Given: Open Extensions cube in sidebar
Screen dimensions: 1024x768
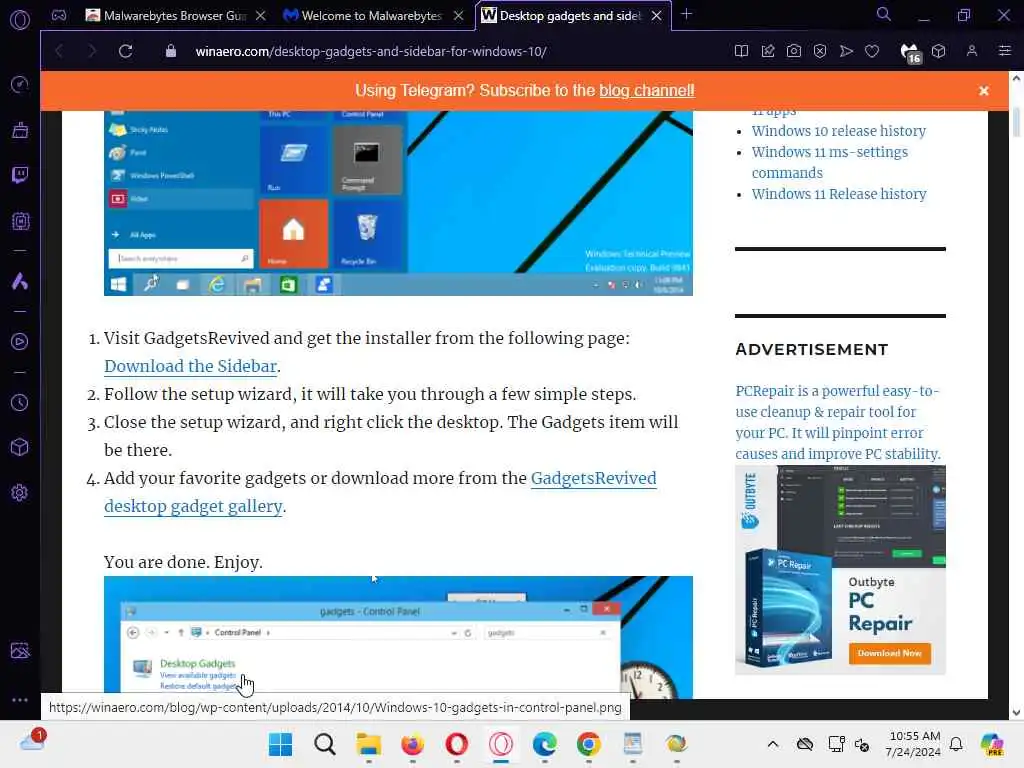Looking at the screenshot, I should click(x=20, y=447).
